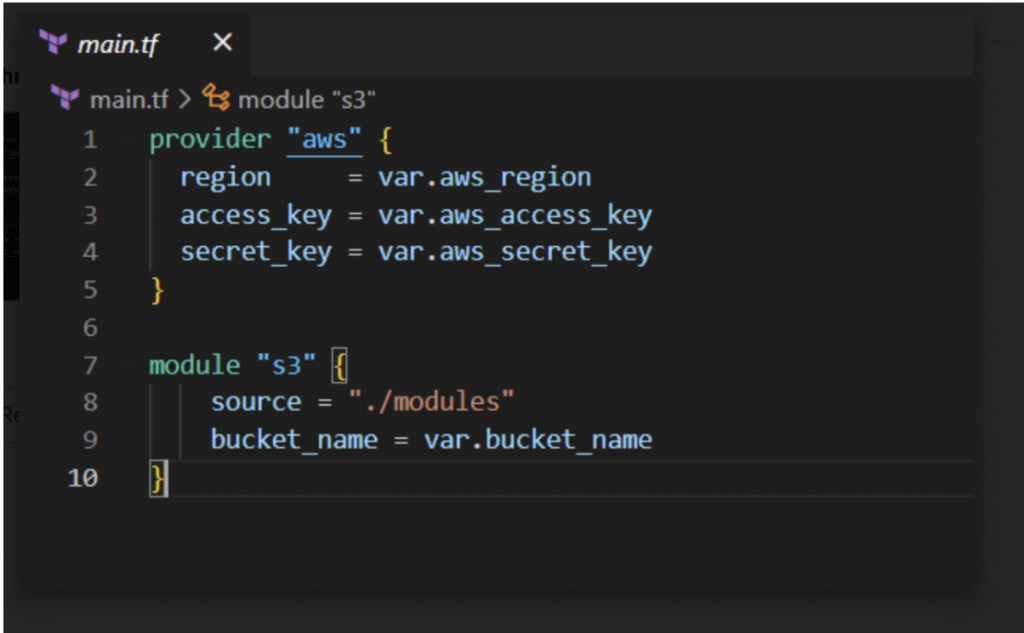Click line number 1 in the gutter
Viewport: 1024px width, 633px height.
(x=90, y=140)
